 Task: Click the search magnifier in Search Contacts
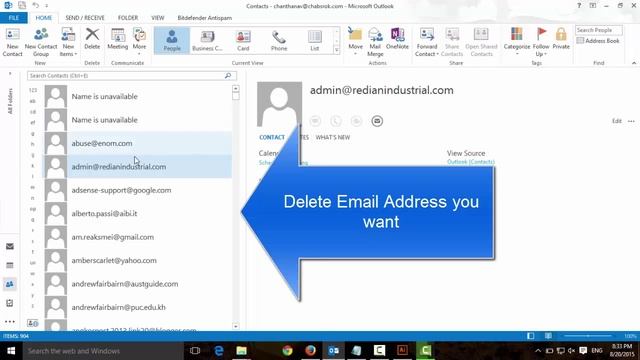coord(228,76)
